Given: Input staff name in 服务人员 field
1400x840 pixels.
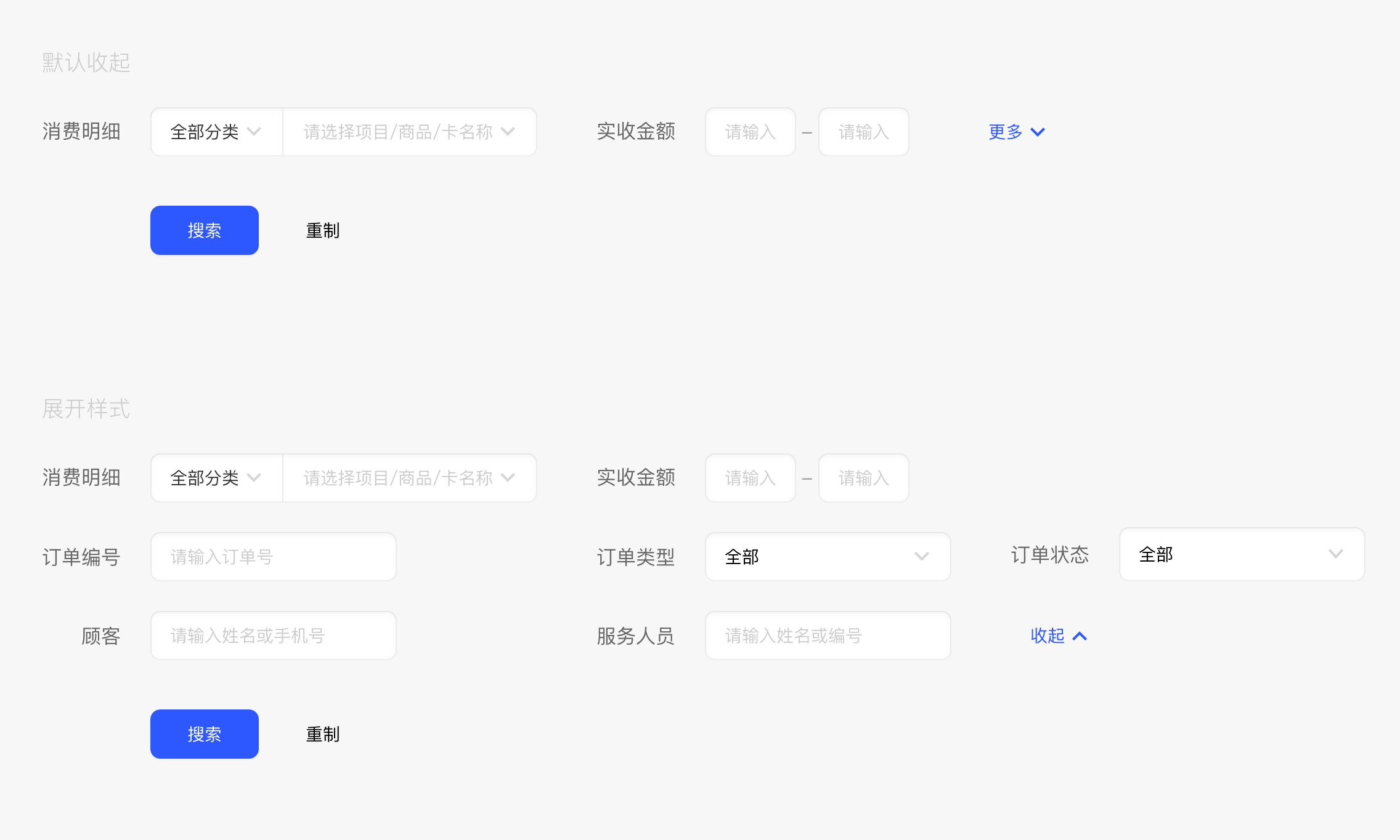Looking at the screenshot, I should click(x=828, y=634).
